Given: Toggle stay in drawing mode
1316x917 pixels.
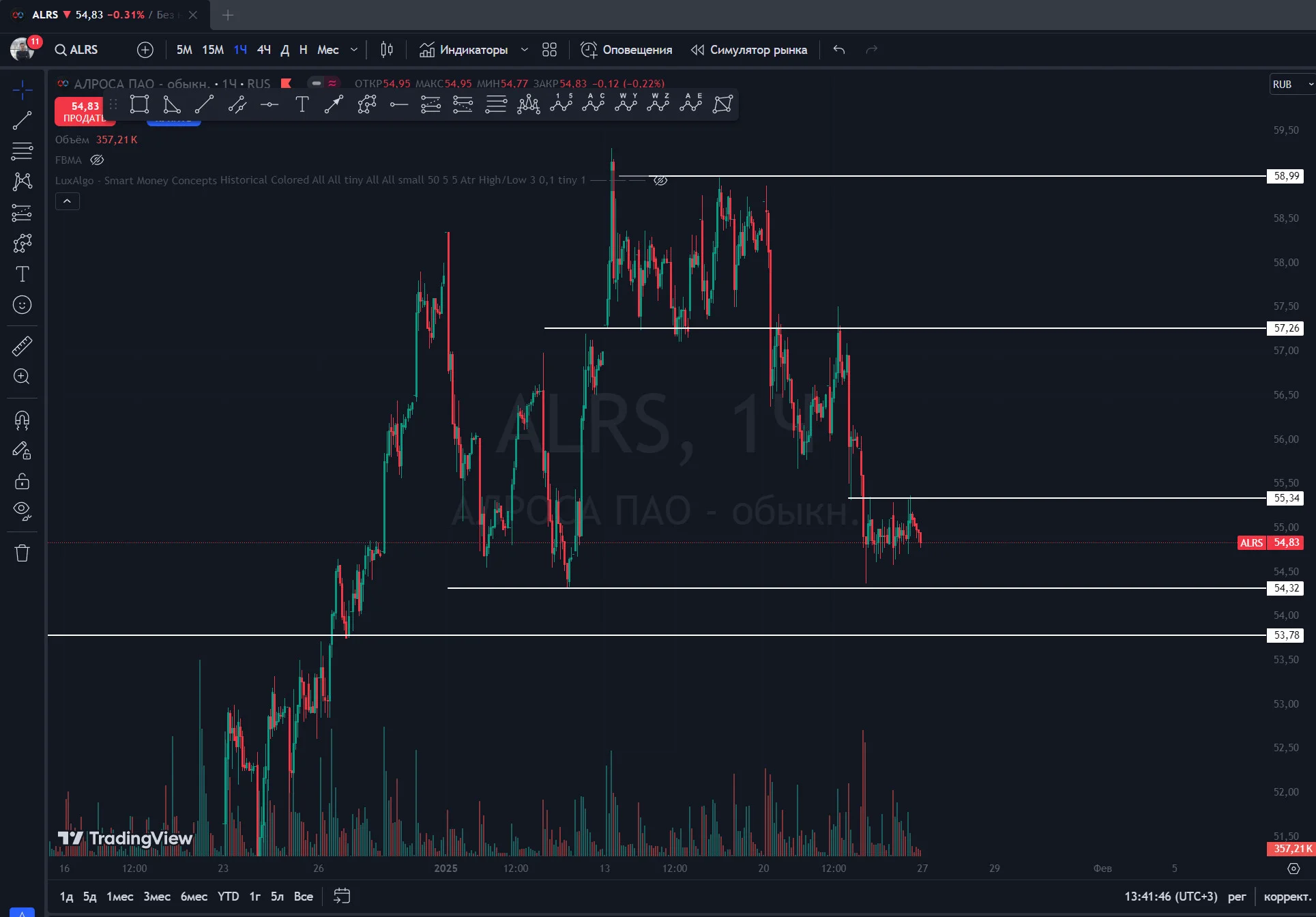Looking at the screenshot, I should (x=22, y=450).
